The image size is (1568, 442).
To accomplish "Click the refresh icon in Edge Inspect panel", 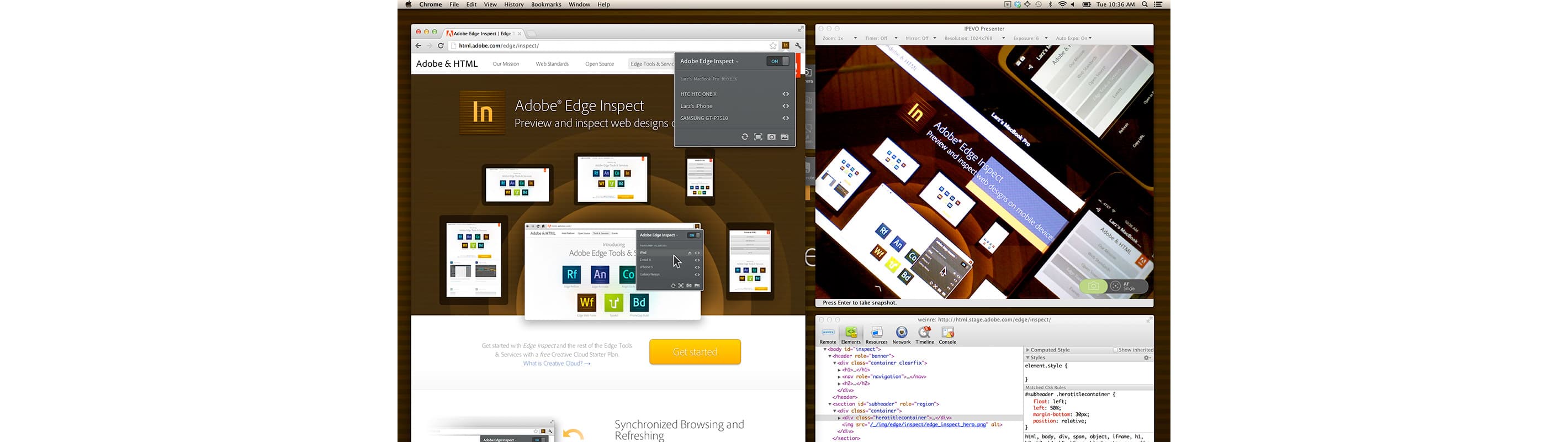I will [x=744, y=137].
